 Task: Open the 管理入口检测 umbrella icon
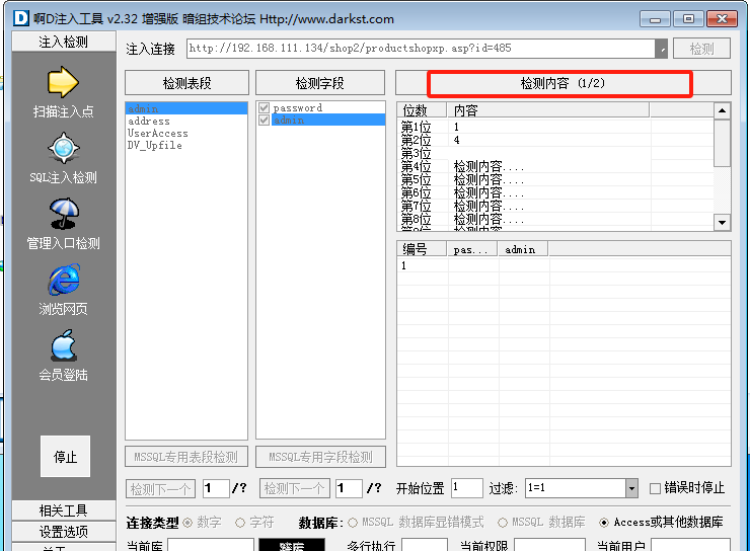63,213
